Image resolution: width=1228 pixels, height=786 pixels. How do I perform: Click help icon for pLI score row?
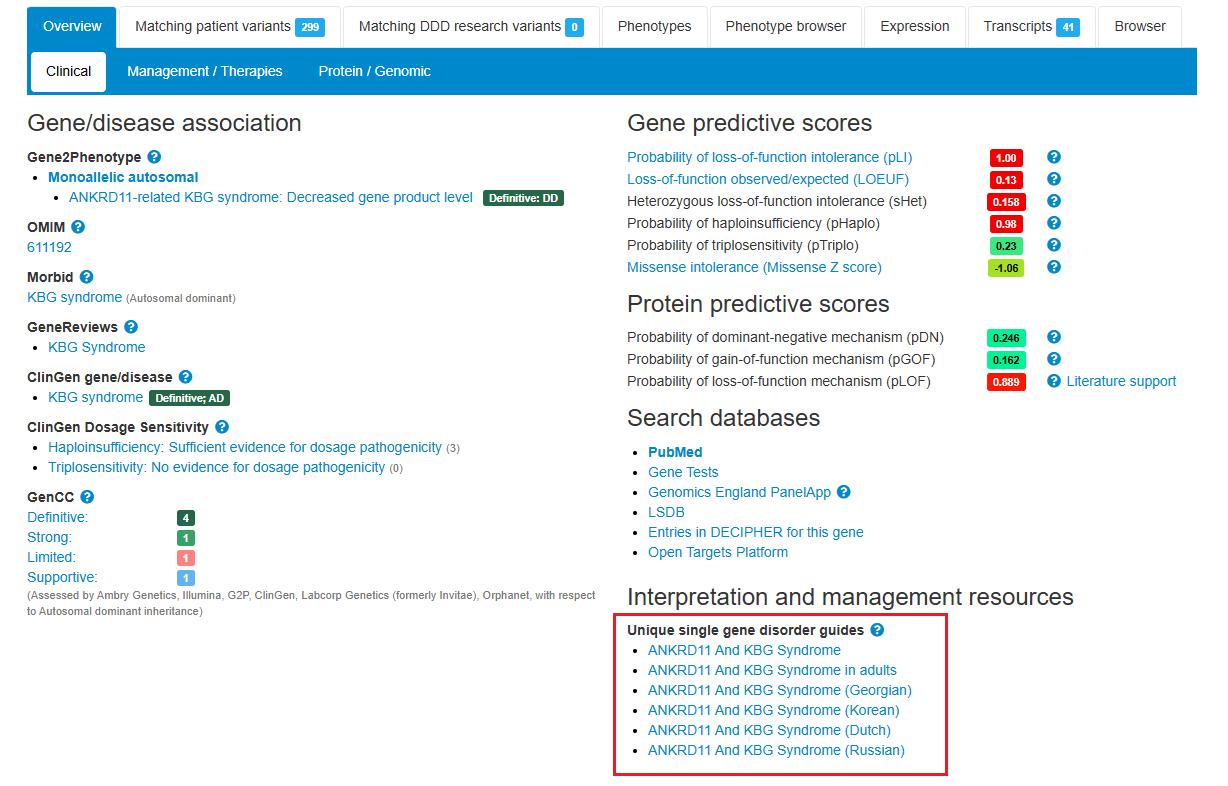(x=1053, y=157)
